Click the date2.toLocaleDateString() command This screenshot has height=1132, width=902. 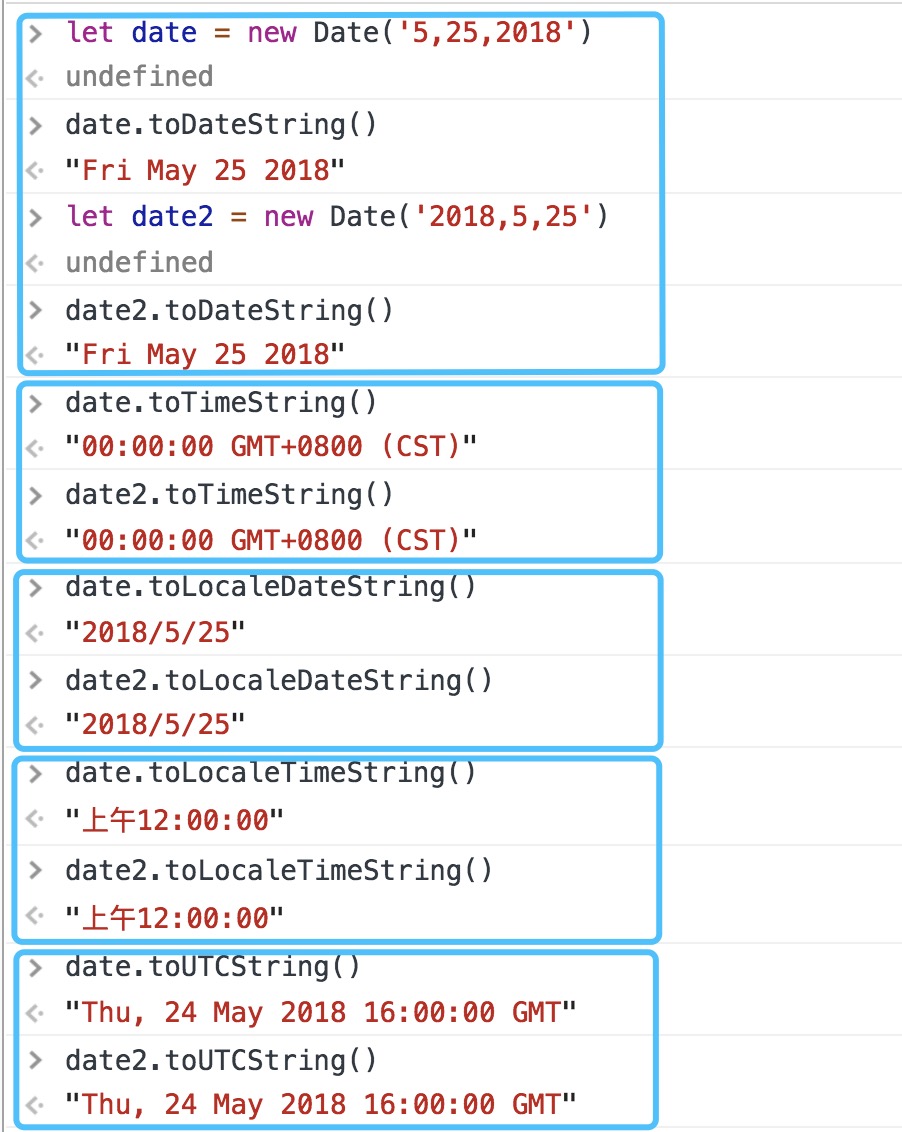[279, 680]
